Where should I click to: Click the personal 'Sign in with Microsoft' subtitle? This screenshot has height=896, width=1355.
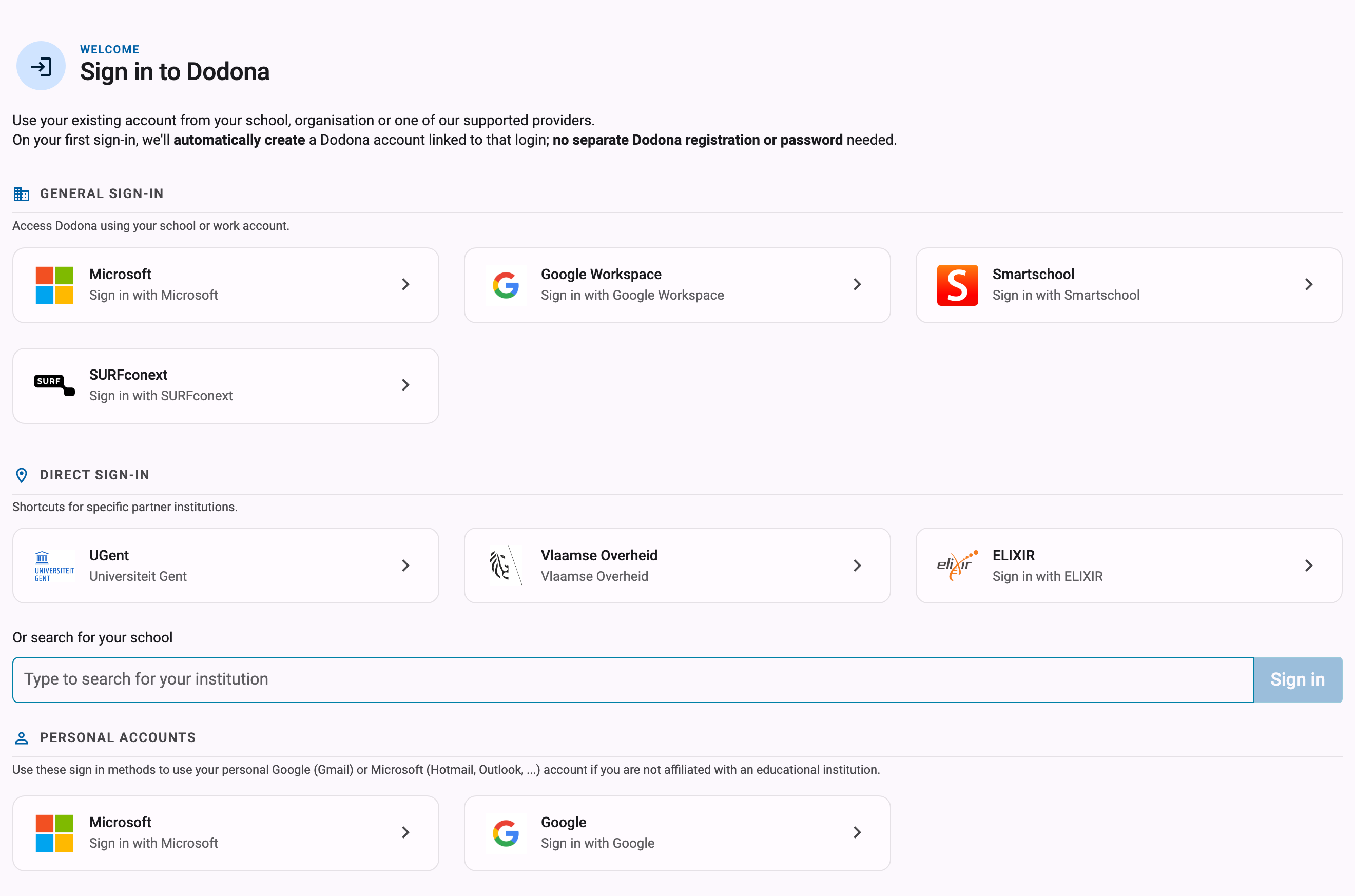(x=153, y=844)
